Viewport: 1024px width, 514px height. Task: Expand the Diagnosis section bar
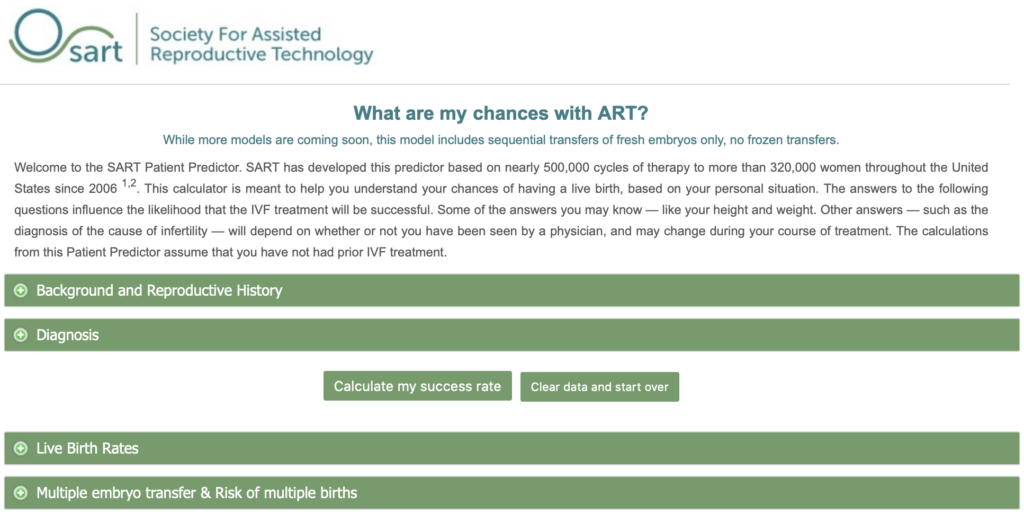click(x=511, y=335)
